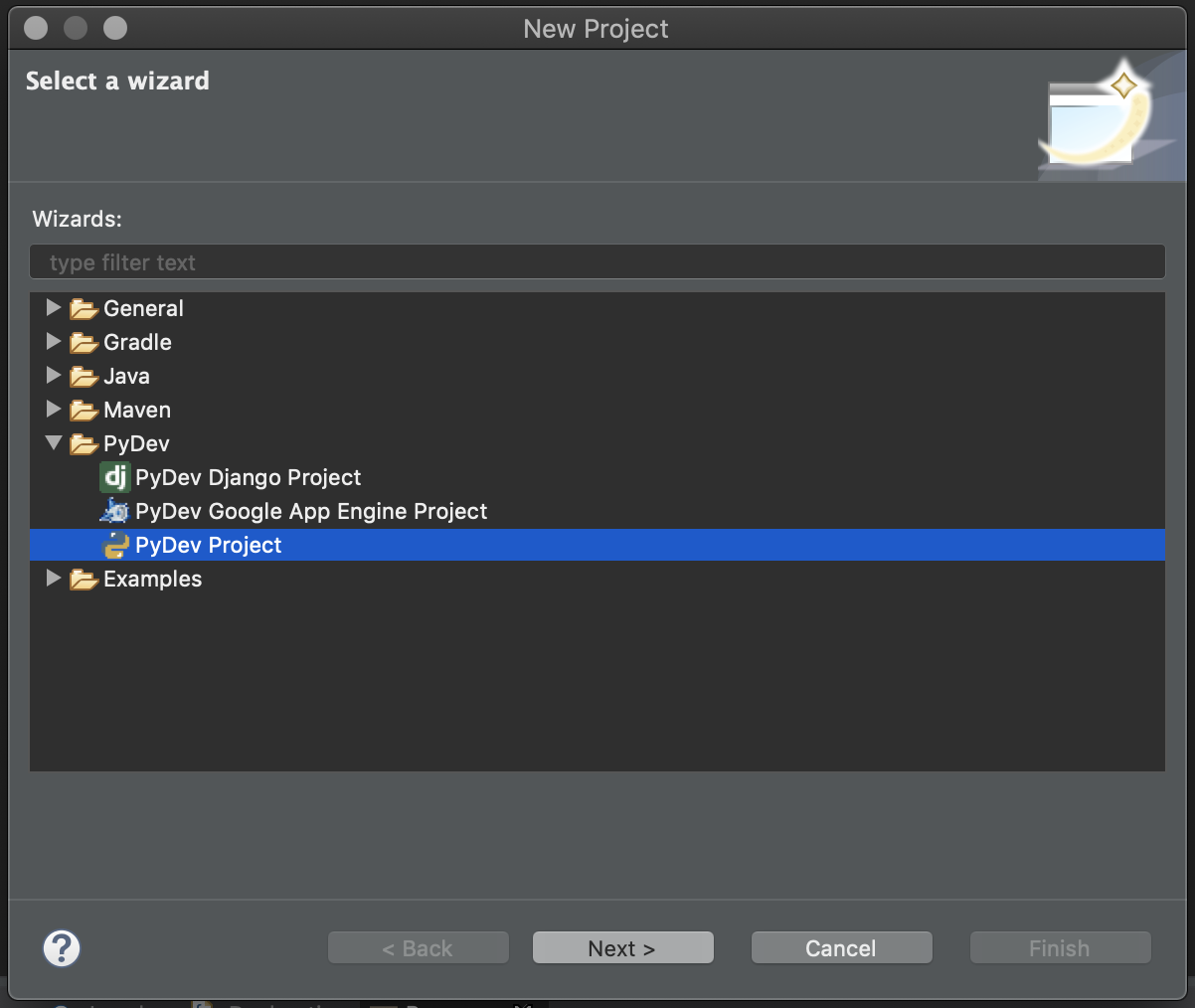Select the highlighted PyDev Project wizard
Screen dimensions: 1195x1008
pos(208,546)
